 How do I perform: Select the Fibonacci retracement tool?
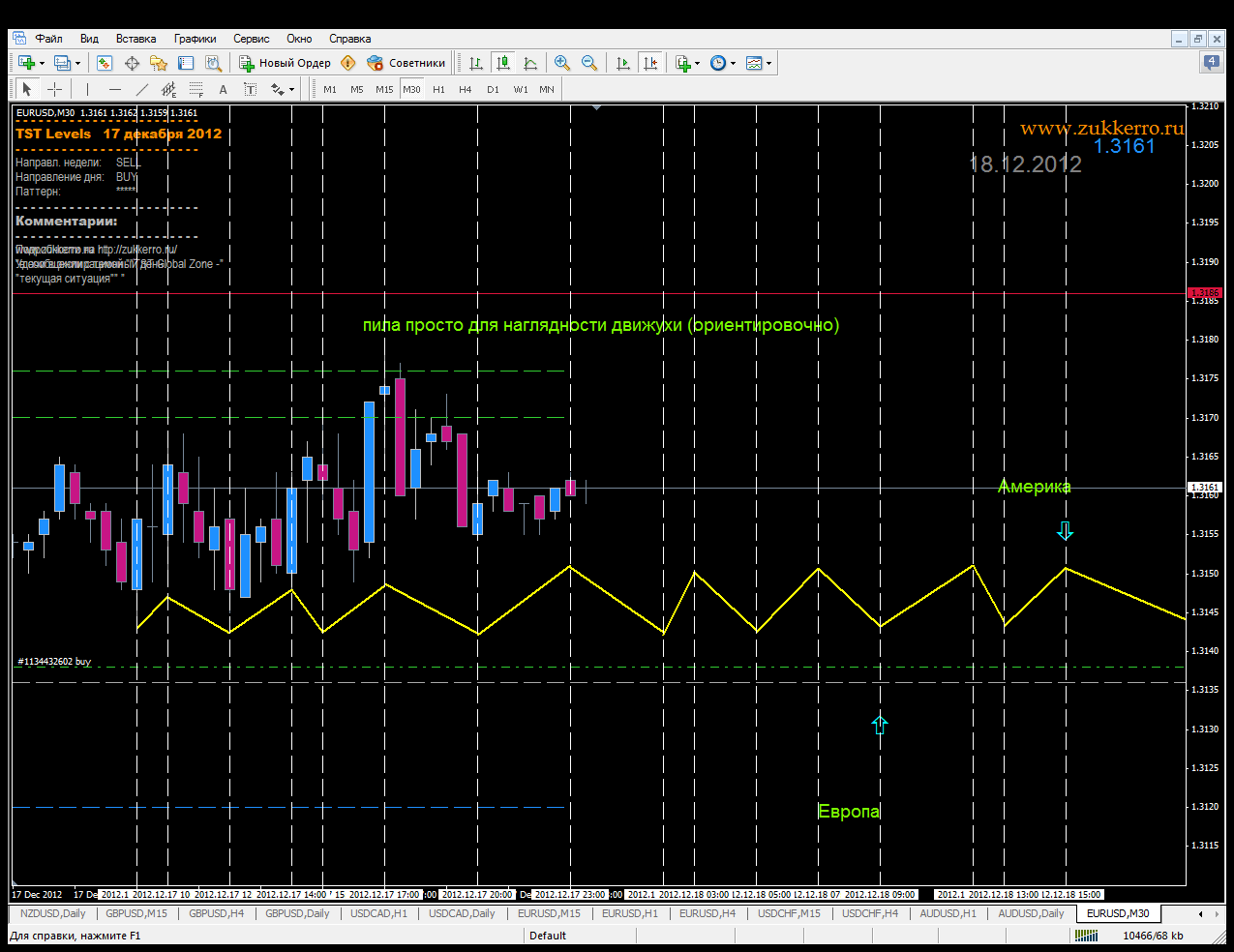(x=196, y=89)
